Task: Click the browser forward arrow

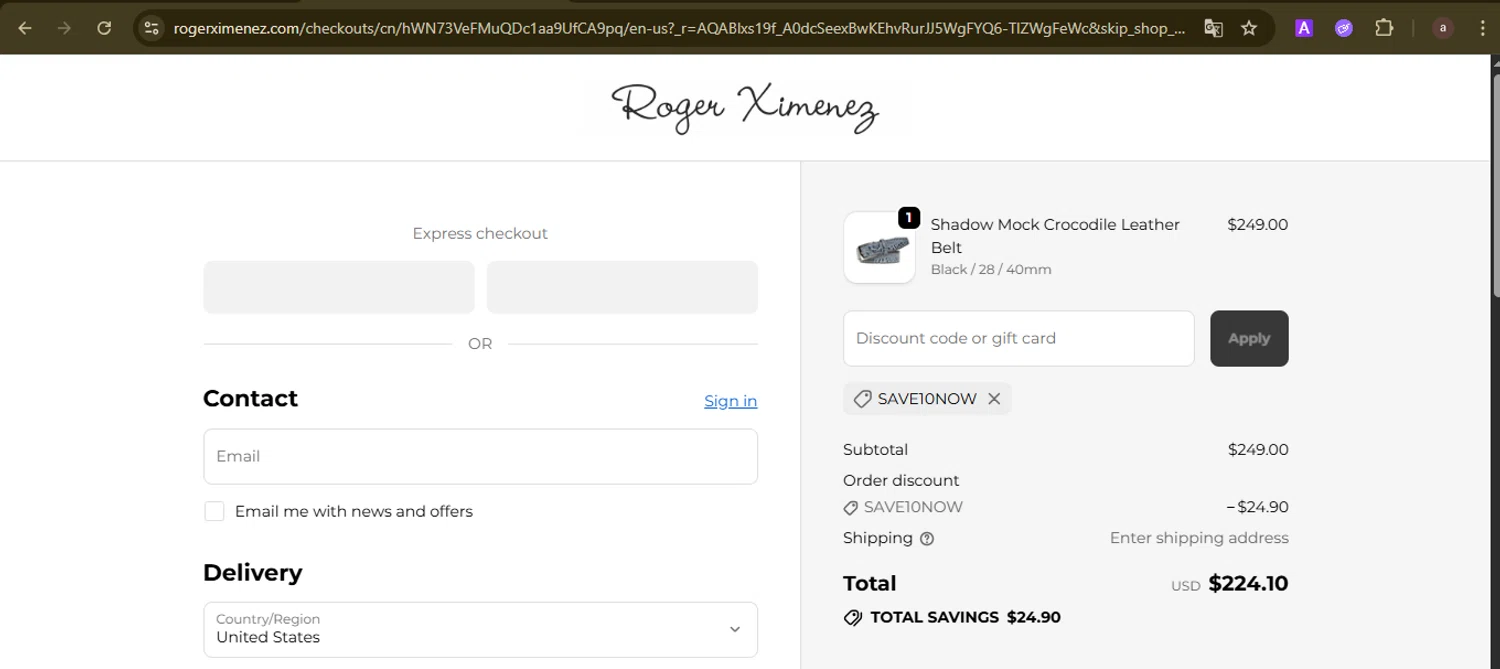Action: [x=64, y=28]
